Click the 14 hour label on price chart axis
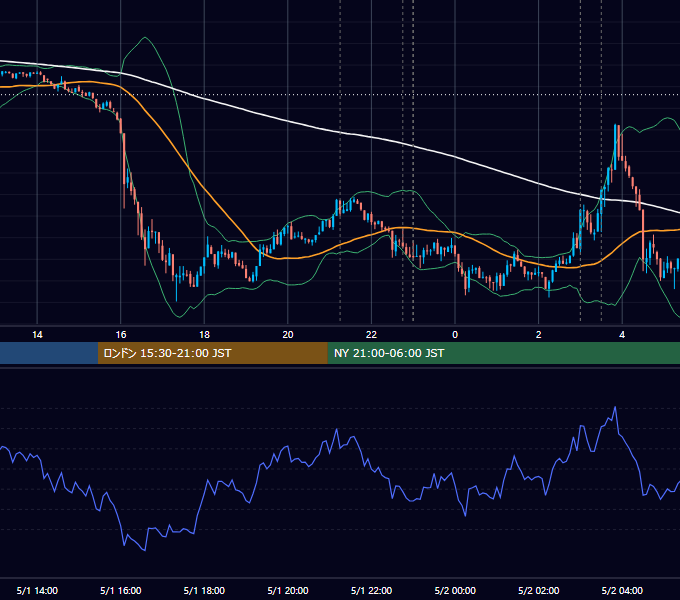680x600 pixels. coord(37,335)
